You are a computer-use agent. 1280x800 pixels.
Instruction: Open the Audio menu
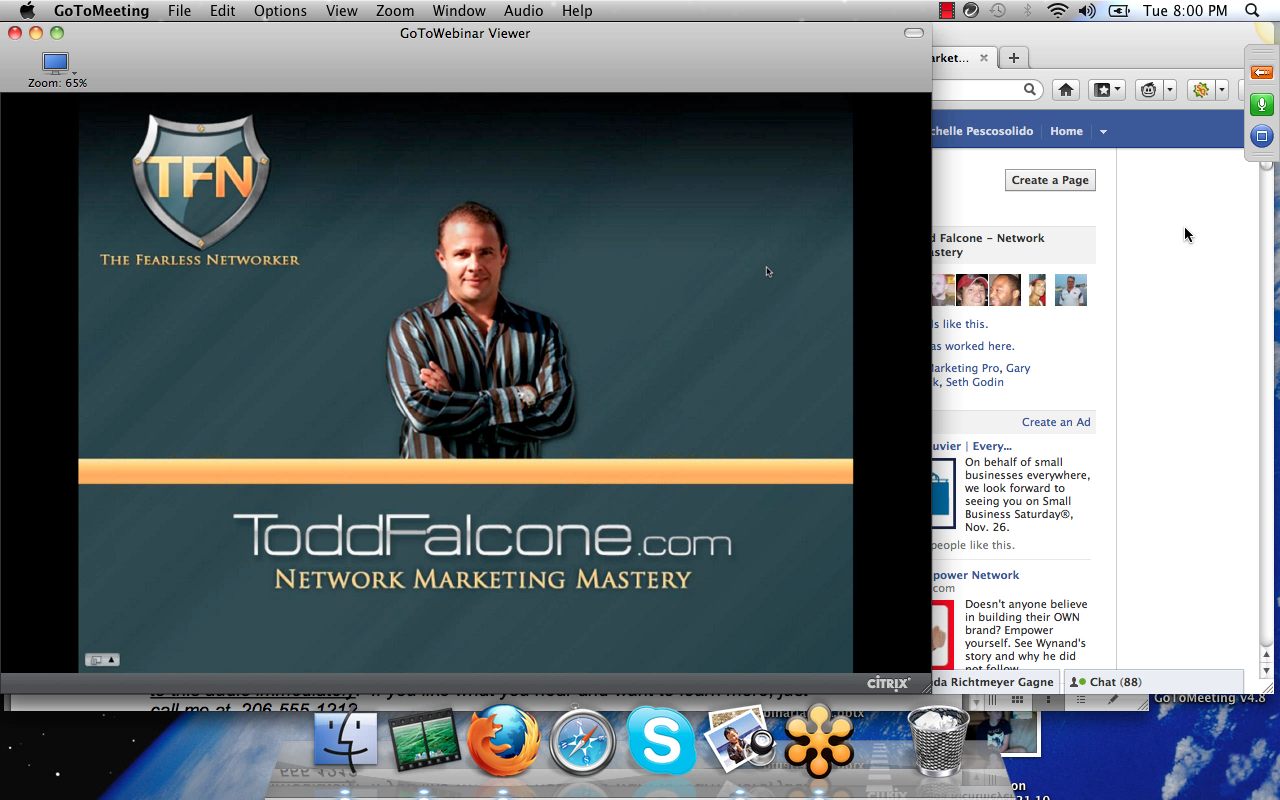coord(523,11)
